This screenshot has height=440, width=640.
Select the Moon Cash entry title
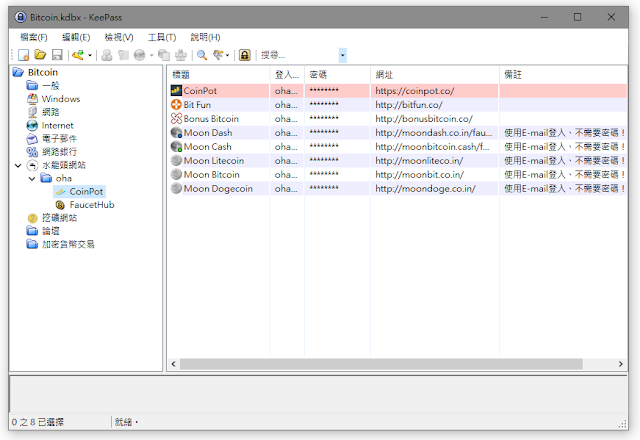(207, 147)
